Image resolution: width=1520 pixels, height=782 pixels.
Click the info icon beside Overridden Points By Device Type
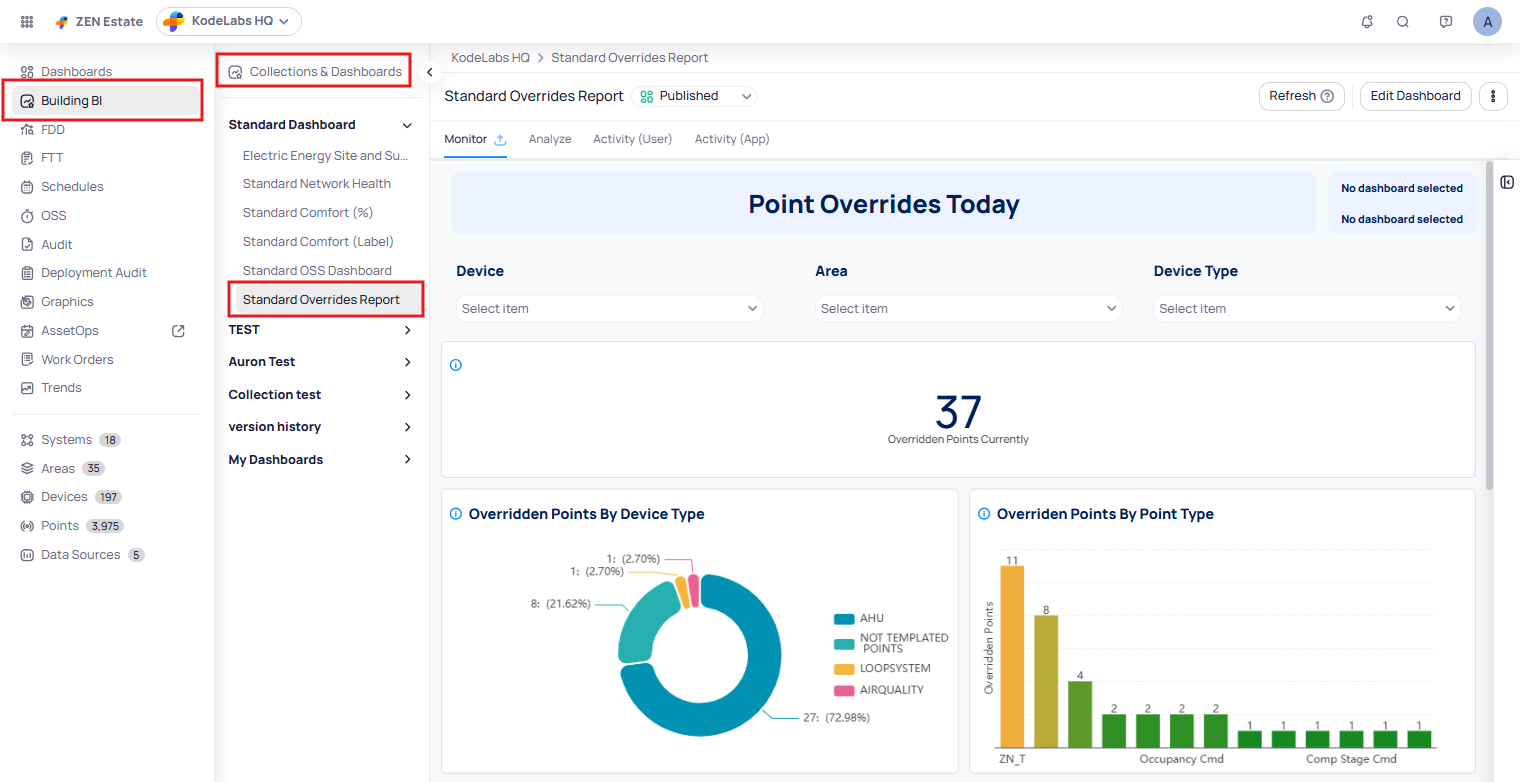coord(456,514)
